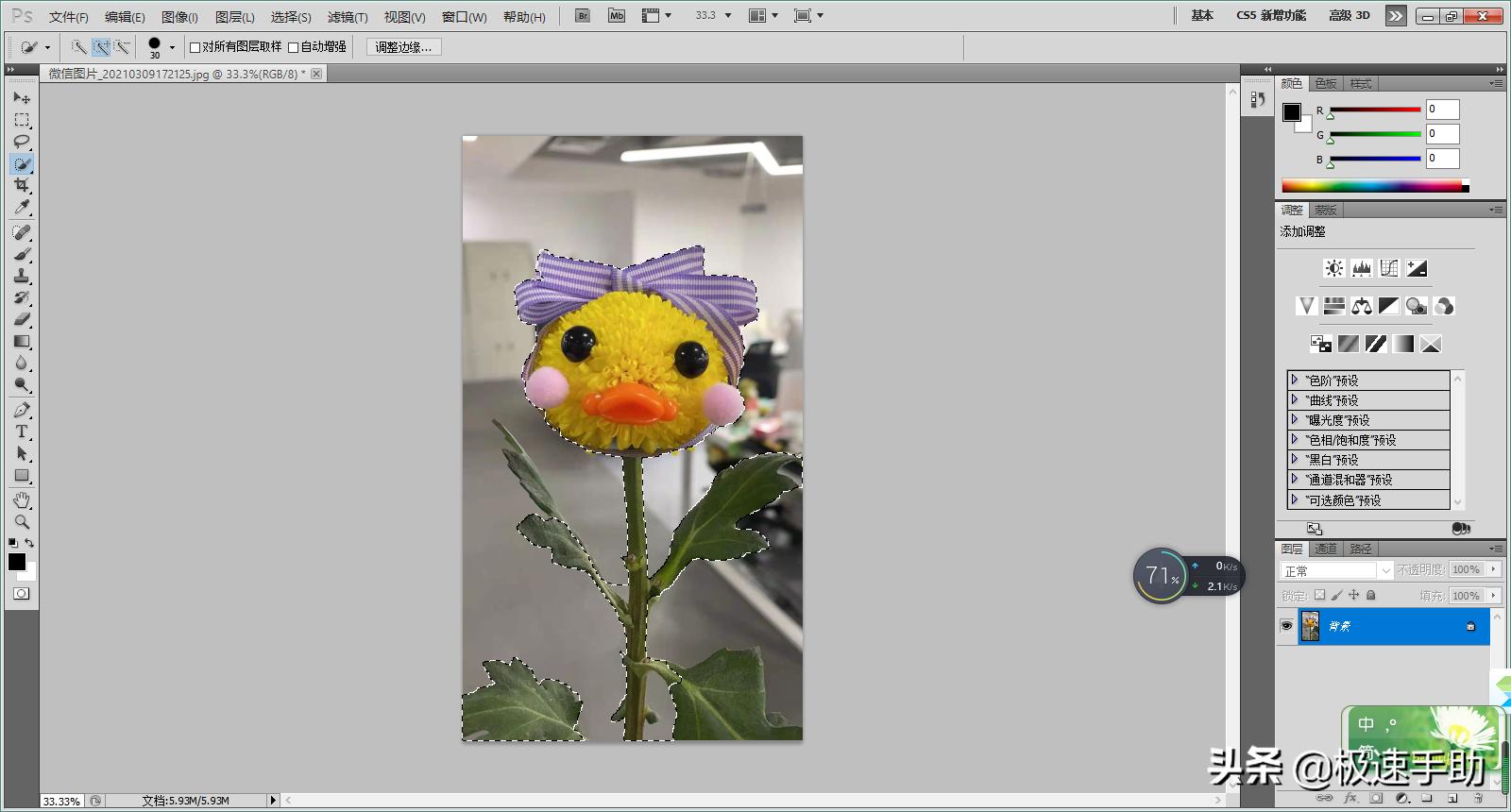Choose the Eyedropper tool
Image resolution: width=1511 pixels, height=812 pixels.
22,208
